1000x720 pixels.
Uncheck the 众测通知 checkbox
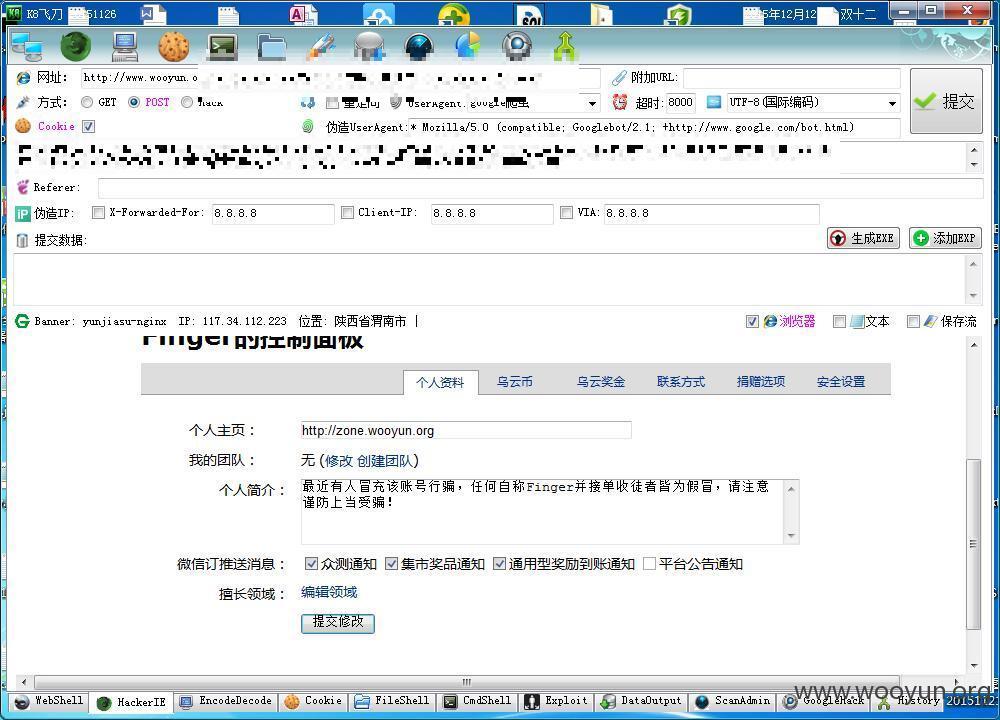pyautogui.click(x=311, y=564)
